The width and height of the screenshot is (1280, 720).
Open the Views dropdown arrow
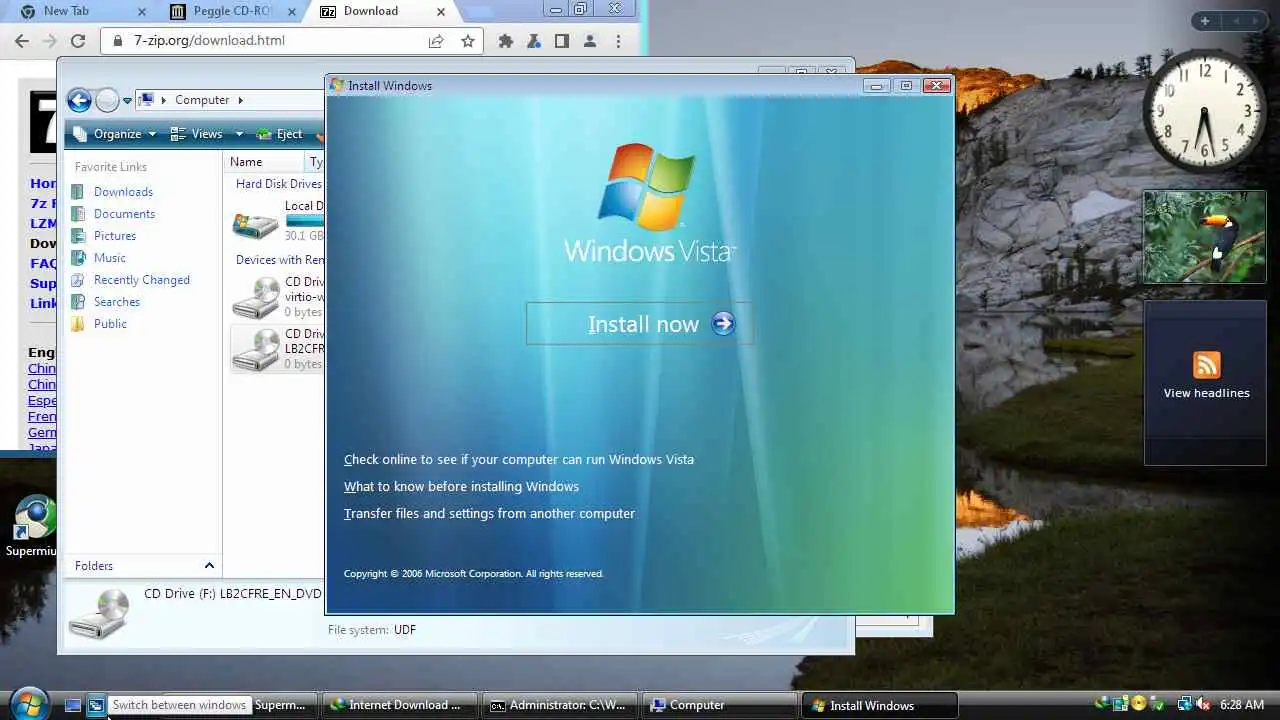239,134
